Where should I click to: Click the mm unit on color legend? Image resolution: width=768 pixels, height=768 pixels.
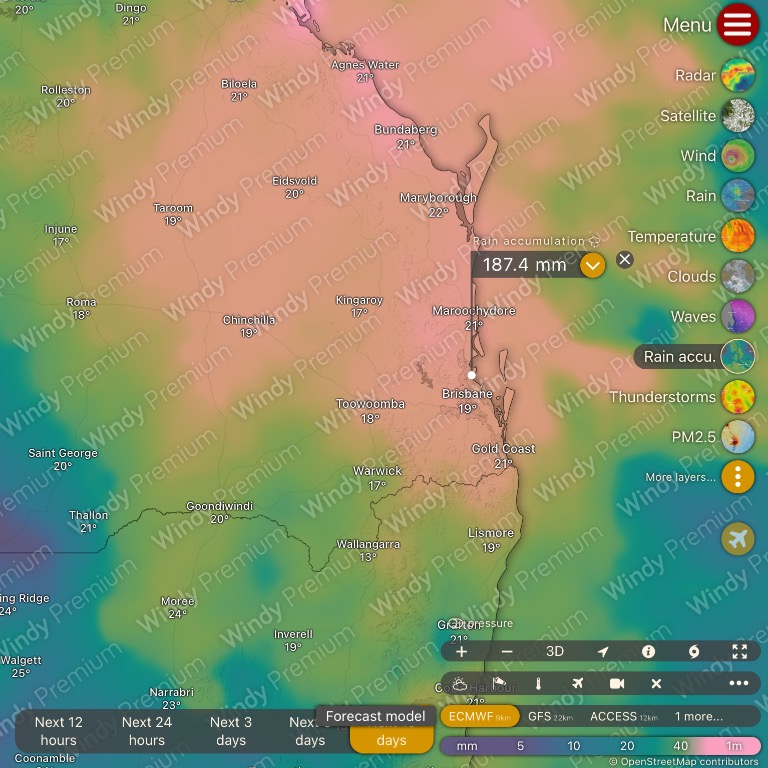point(467,746)
